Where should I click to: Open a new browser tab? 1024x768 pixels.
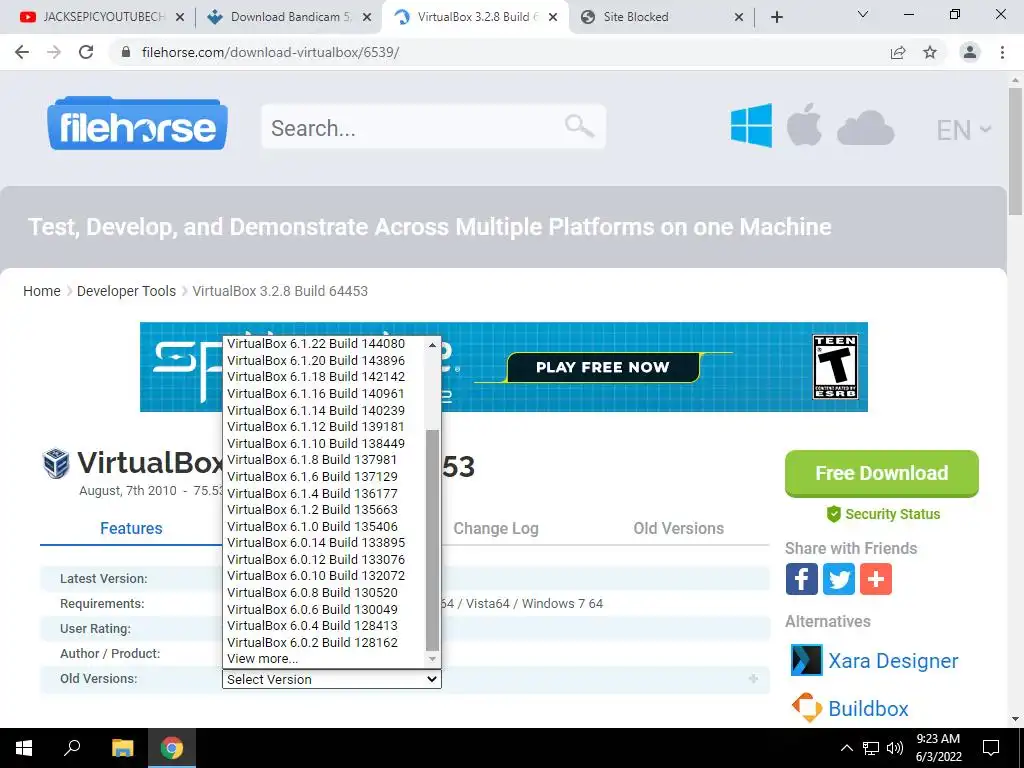click(x=776, y=17)
